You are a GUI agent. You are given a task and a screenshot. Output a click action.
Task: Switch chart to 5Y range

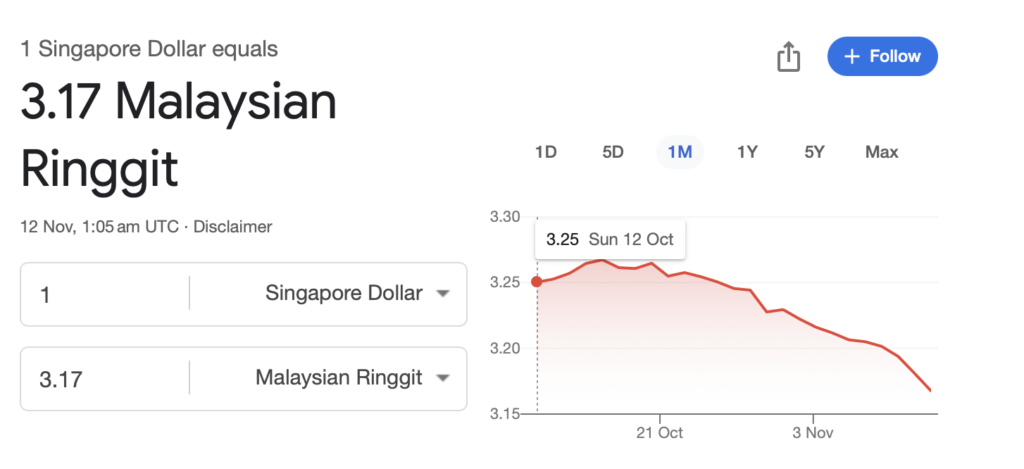tap(814, 152)
